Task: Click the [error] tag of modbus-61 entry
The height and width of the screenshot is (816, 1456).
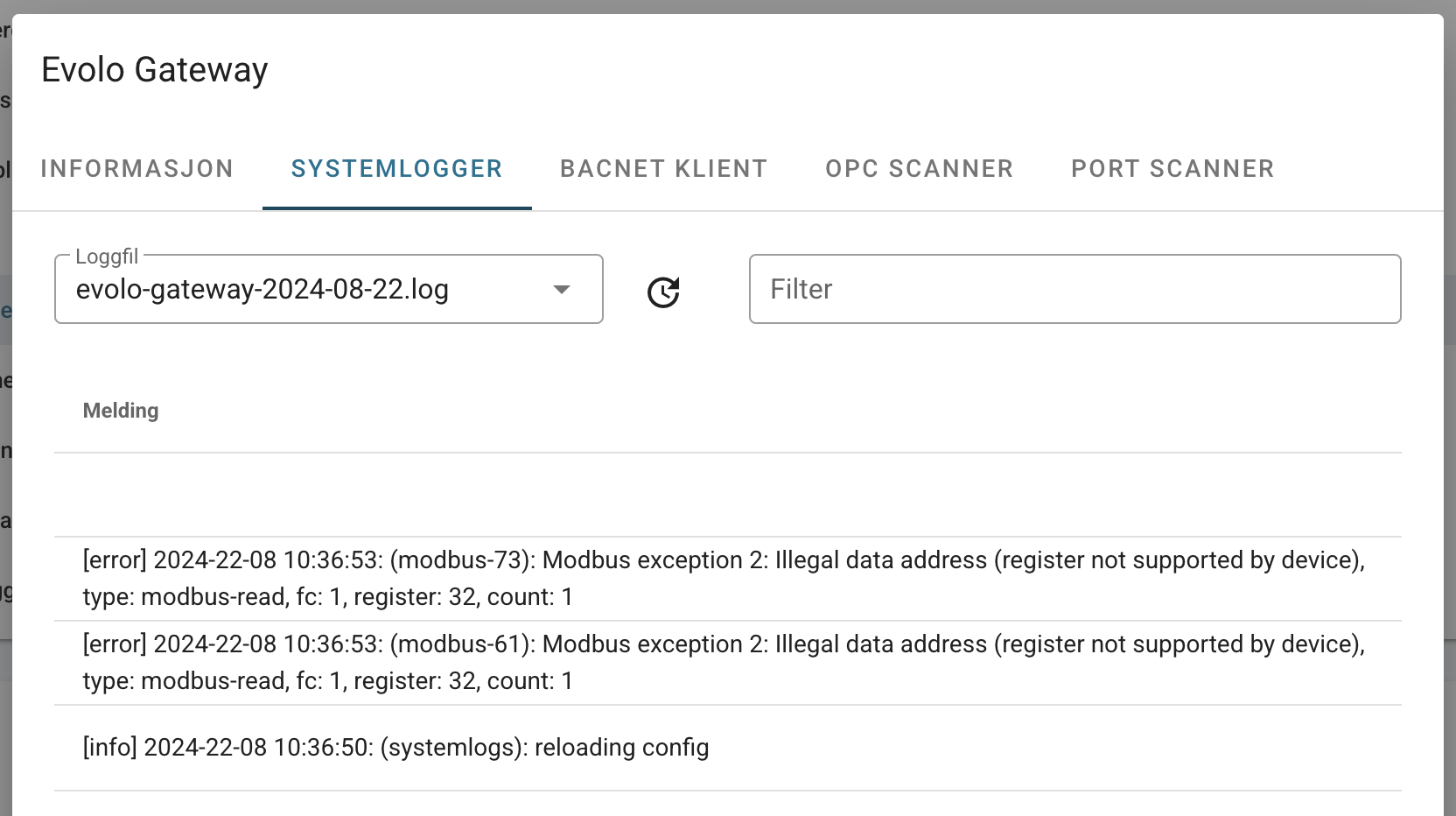Action: pyautogui.click(x=115, y=644)
